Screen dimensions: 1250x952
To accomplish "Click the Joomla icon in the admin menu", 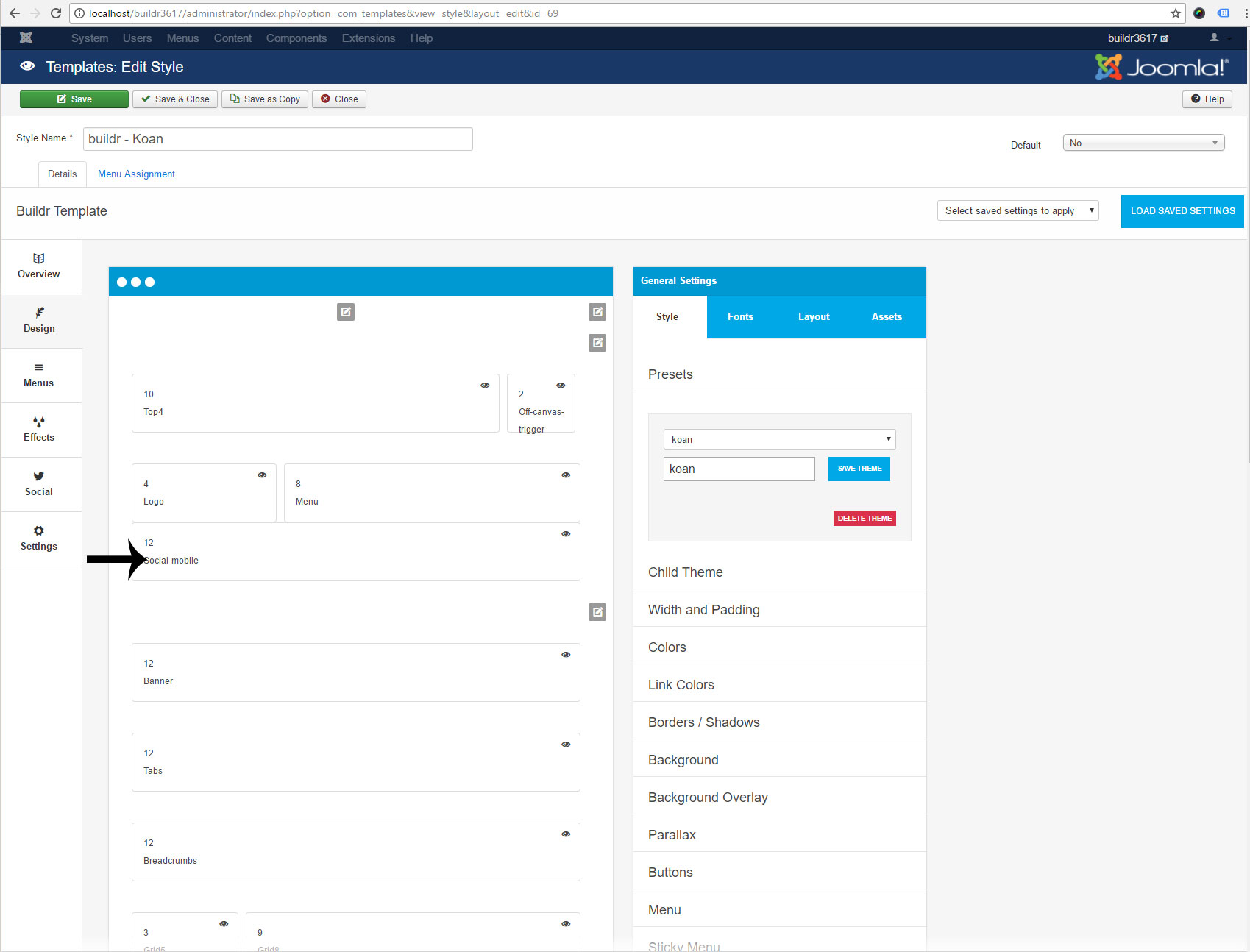I will tap(26, 38).
